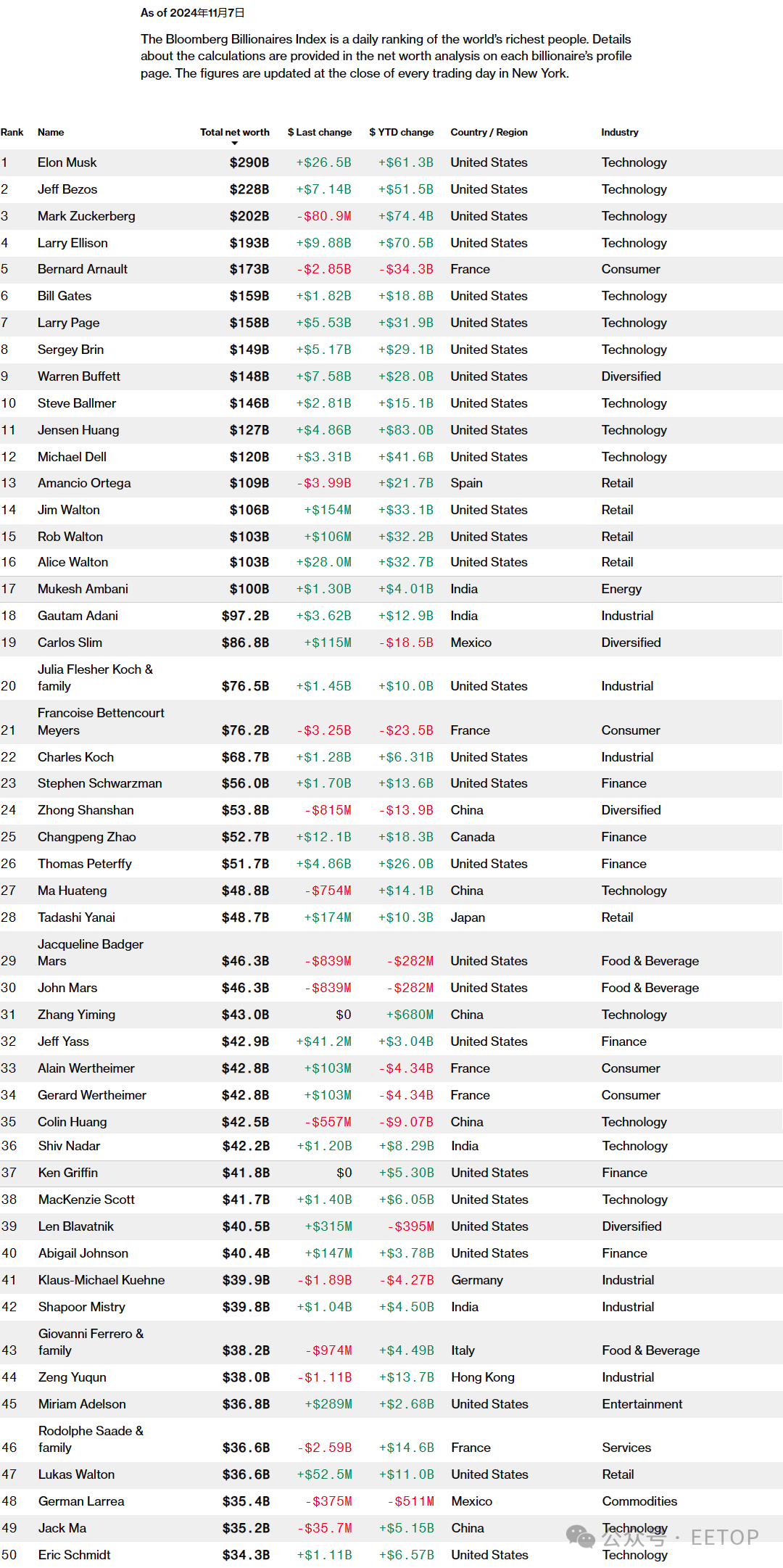
Task: Open Stephen Schwarzman's profile
Action: point(100,783)
